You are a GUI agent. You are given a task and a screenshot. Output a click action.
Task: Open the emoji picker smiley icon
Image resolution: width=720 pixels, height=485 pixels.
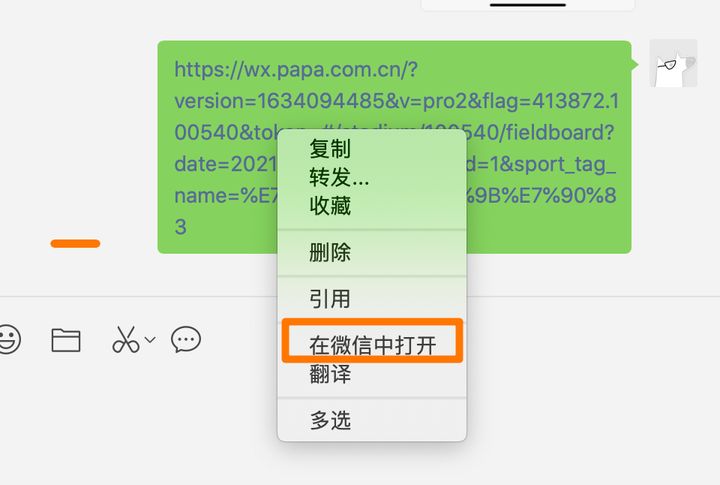click(x=9, y=339)
